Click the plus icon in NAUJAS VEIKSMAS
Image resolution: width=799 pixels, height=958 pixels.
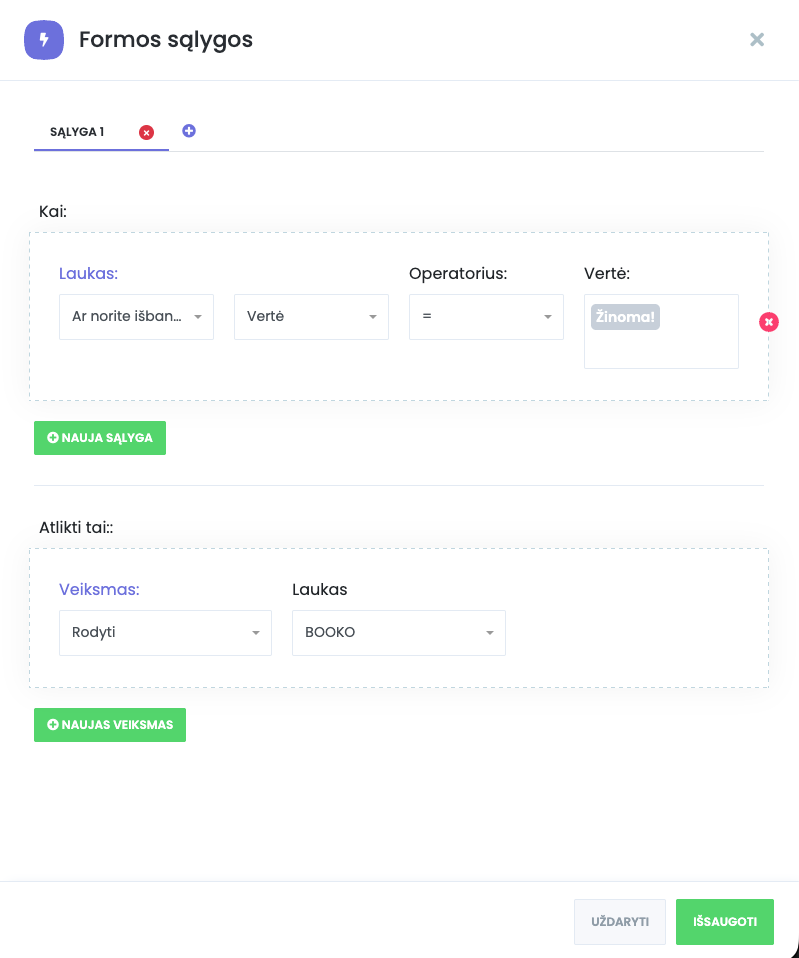pos(53,725)
